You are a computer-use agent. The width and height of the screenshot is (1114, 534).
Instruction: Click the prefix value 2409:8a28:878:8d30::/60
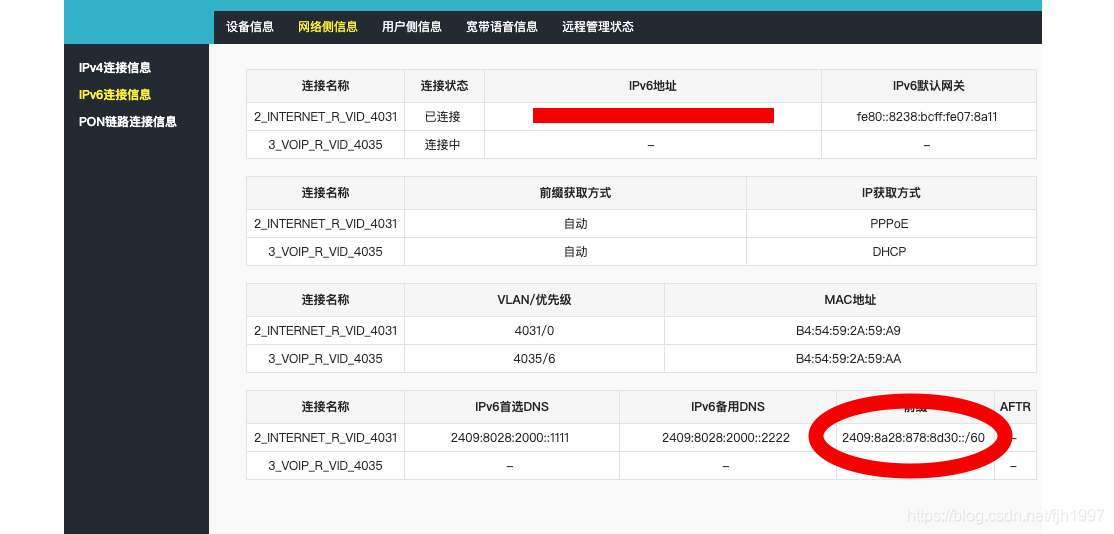pos(914,438)
